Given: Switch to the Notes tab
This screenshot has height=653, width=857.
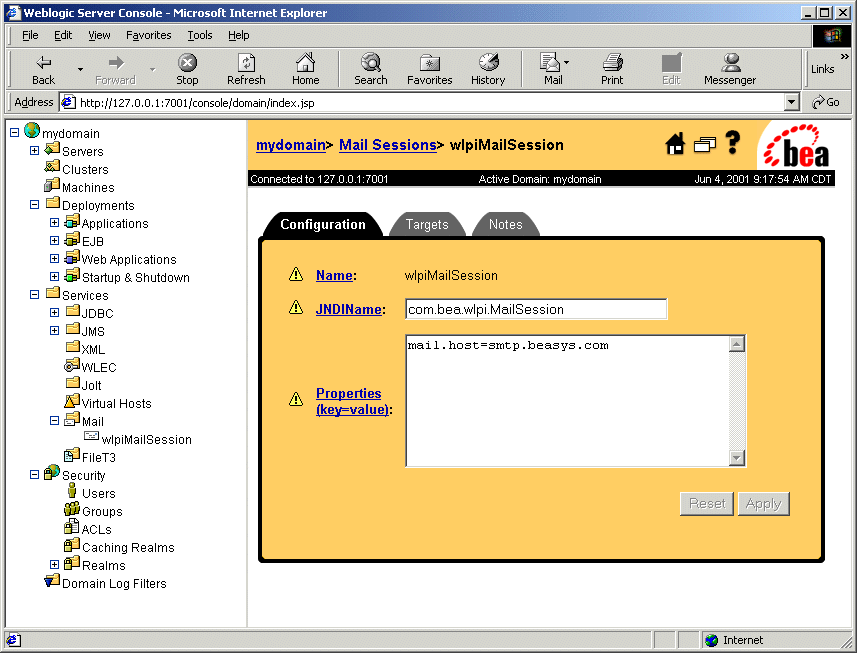Looking at the screenshot, I should click(506, 225).
